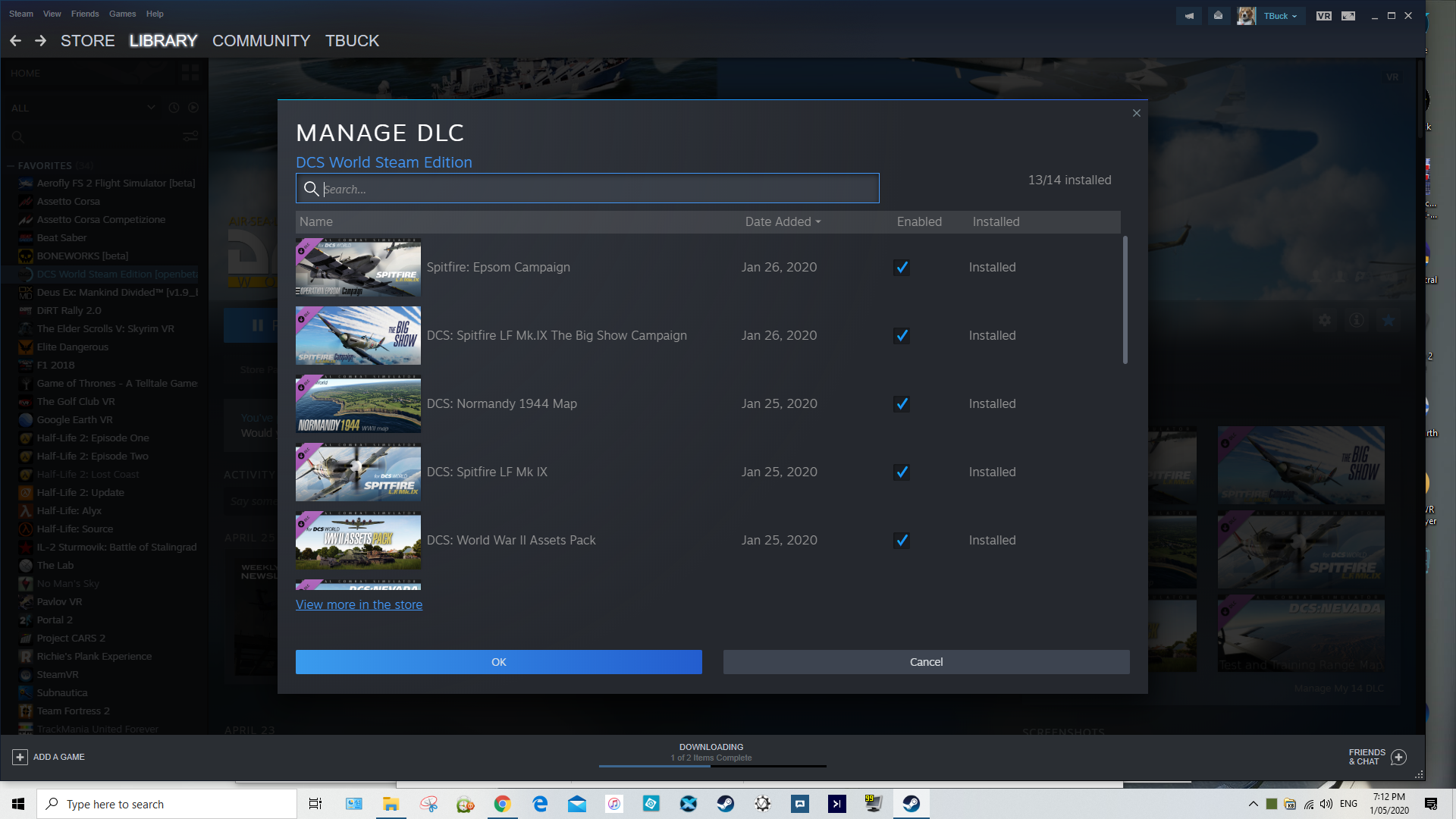Open TBuck account dropdown

pos(1280,16)
